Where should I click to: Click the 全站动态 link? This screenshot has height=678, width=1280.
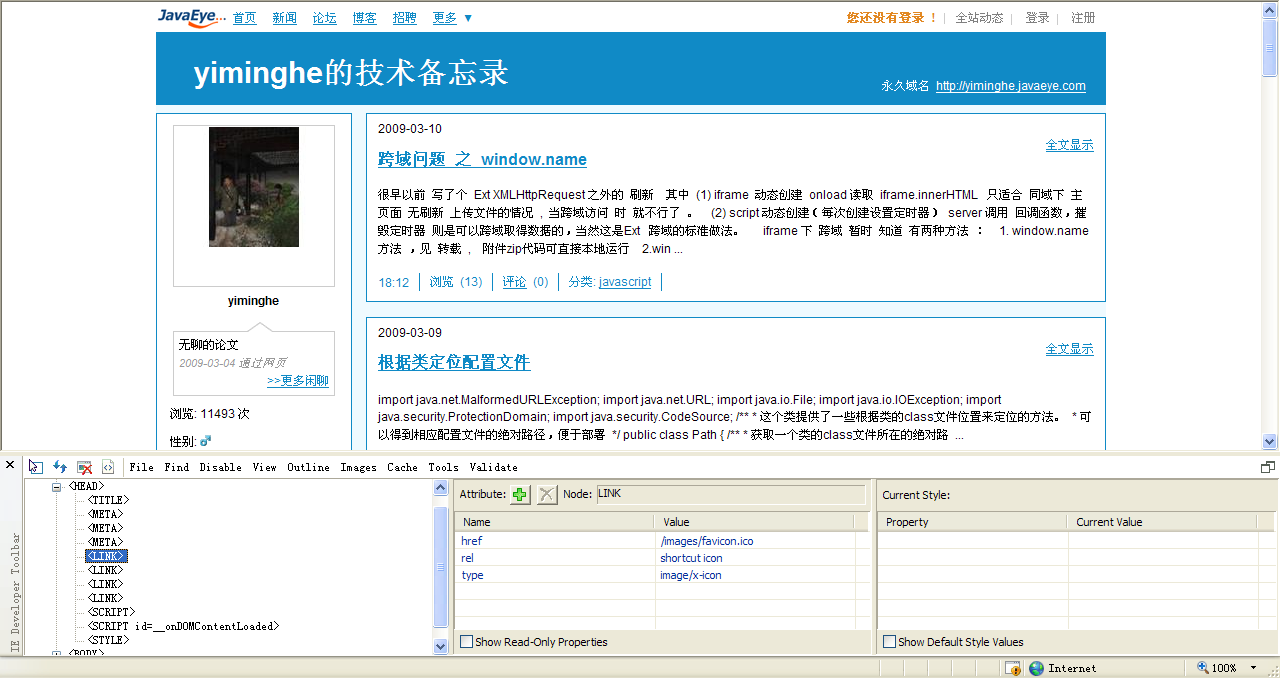[979, 18]
